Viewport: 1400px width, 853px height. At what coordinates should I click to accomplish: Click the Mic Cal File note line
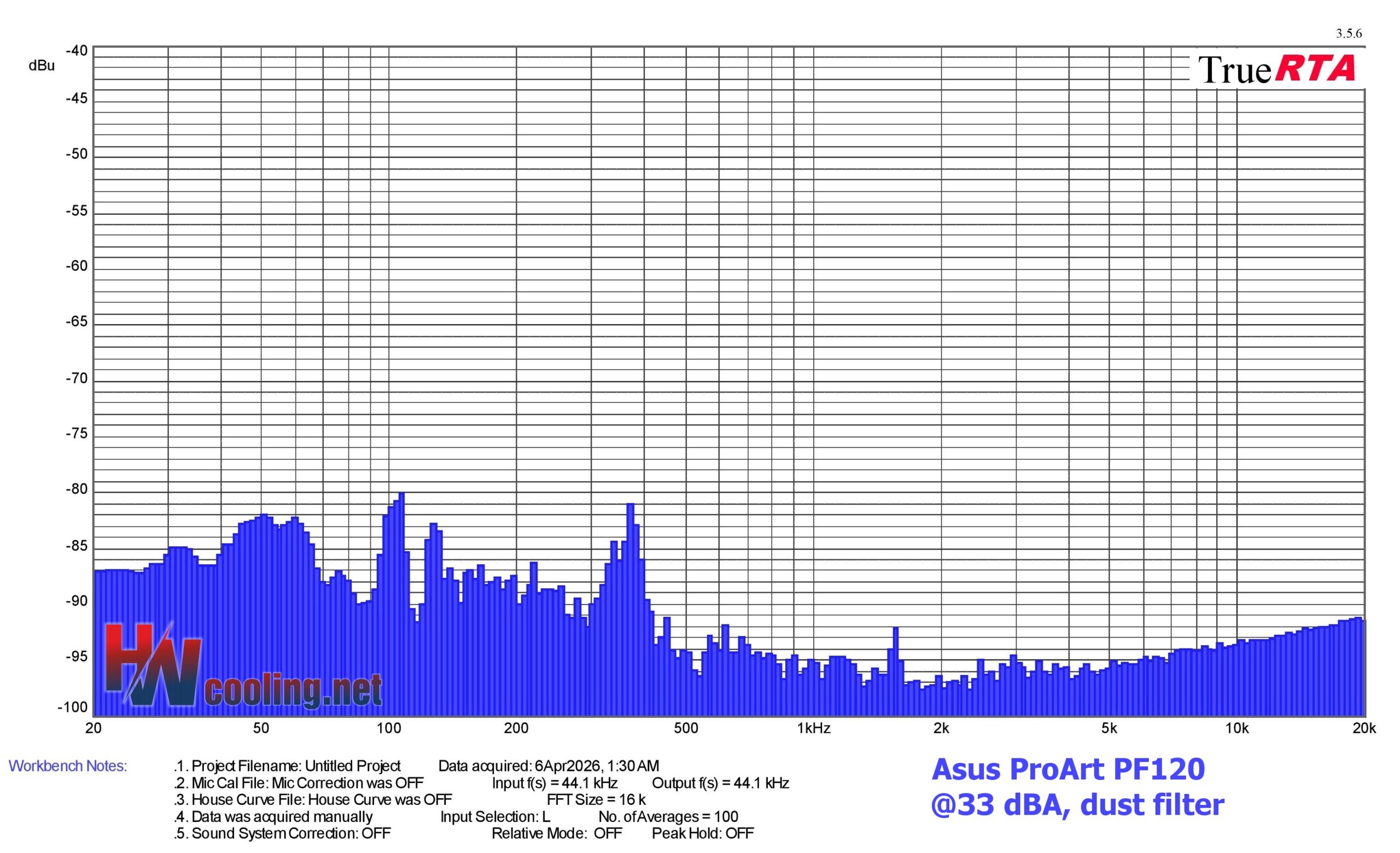coord(299,783)
